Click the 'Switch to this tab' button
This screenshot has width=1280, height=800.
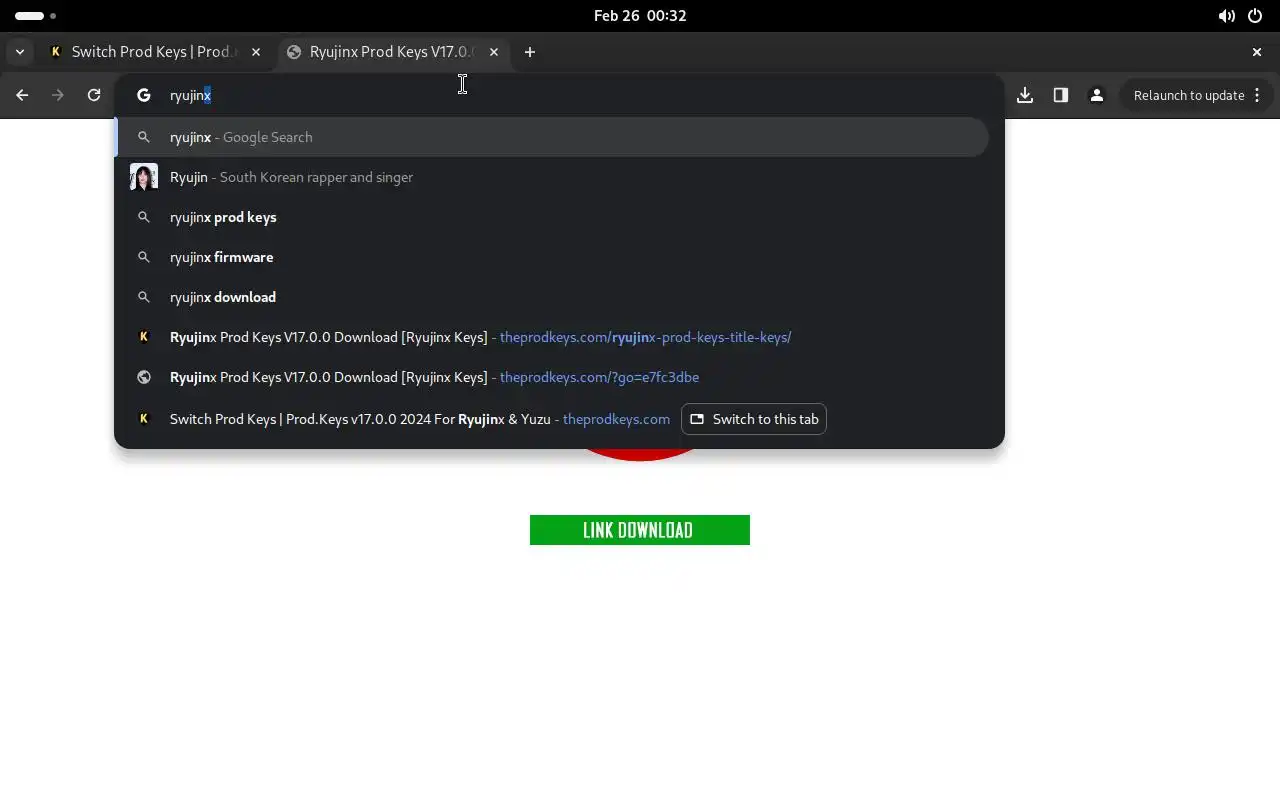(754, 419)
